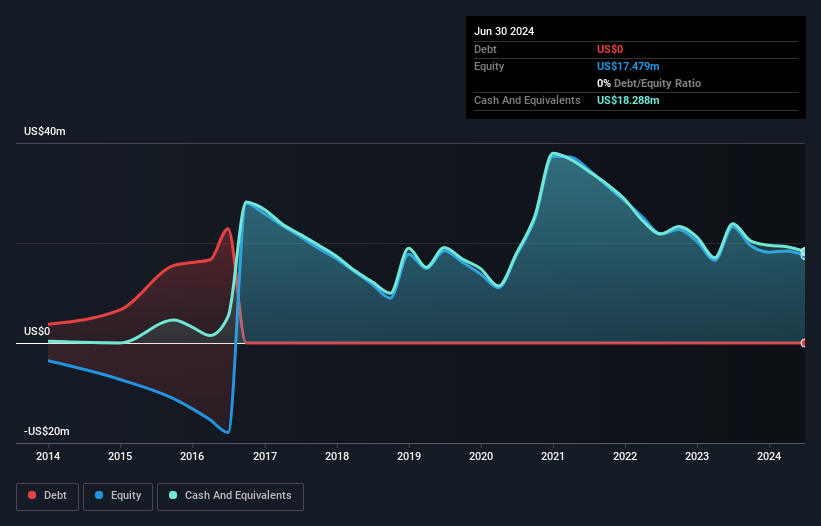Screen dimensions: 821x526
Task: Click the 2017 x-axis label
Action: tap(265, 456)
